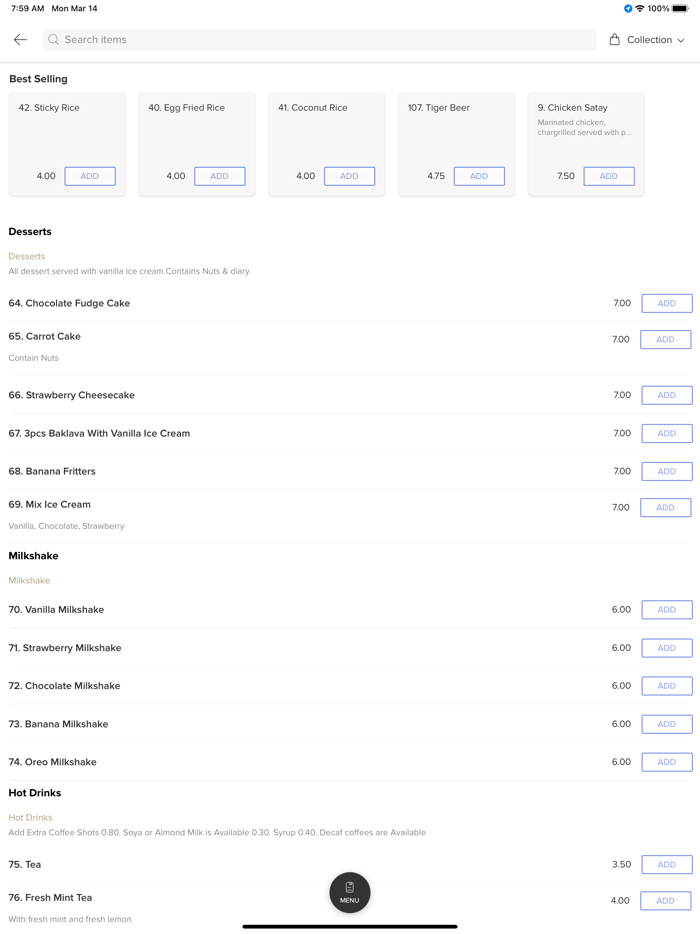Select the Milkshake category link
The image size is (700, 934).
(x=29, y=580)
